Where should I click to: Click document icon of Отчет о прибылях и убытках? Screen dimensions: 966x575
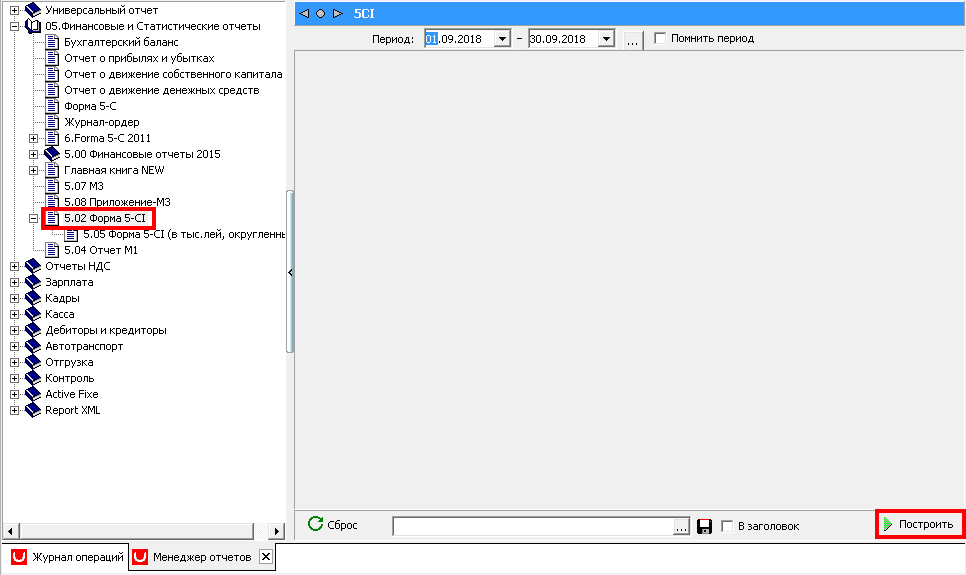(52, 58)
